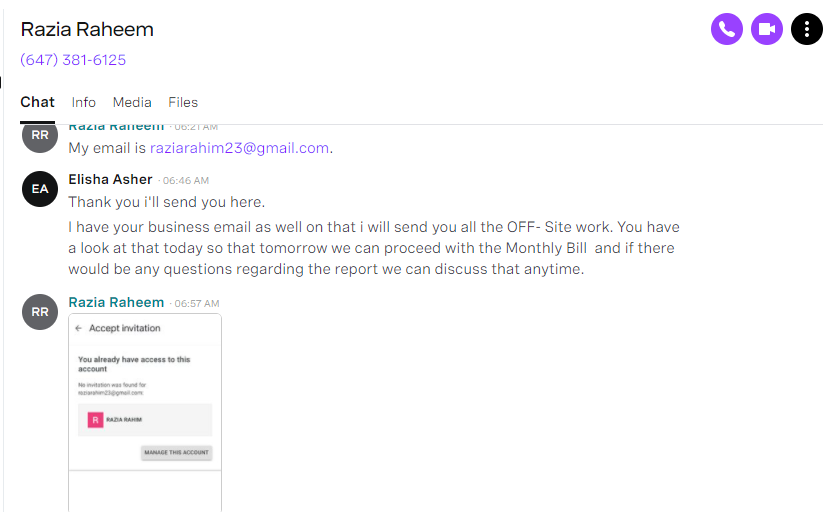828x512 pixels.
Task: Click the RR avatar beside the email message
Action: tap(40, 136)
